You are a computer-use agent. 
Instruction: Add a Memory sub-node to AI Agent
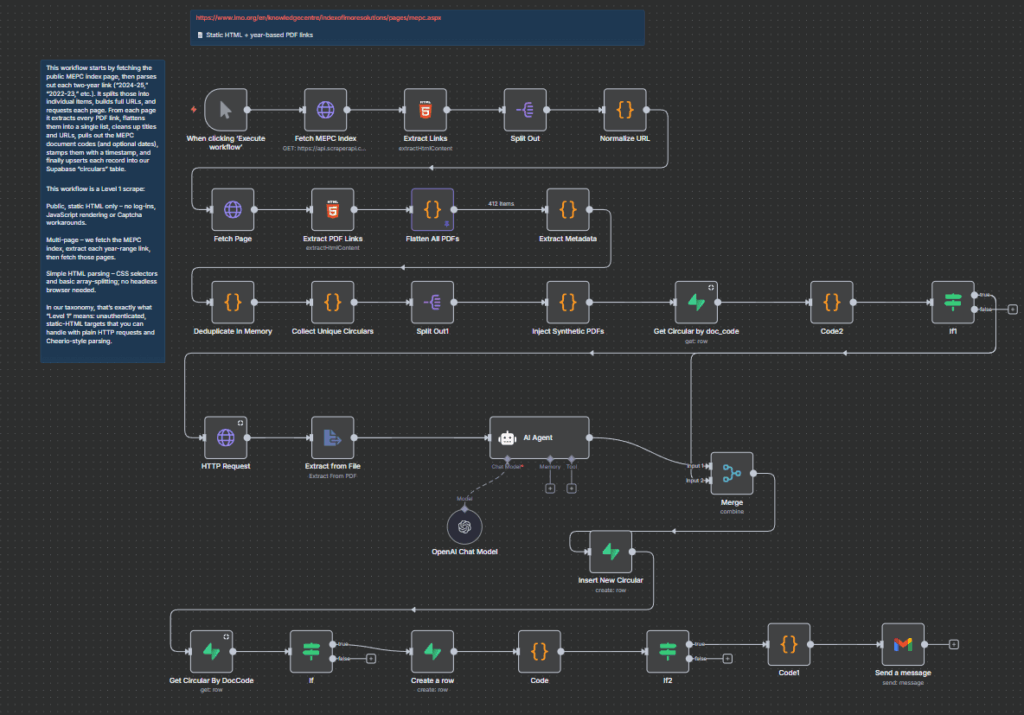pos(550,489)
